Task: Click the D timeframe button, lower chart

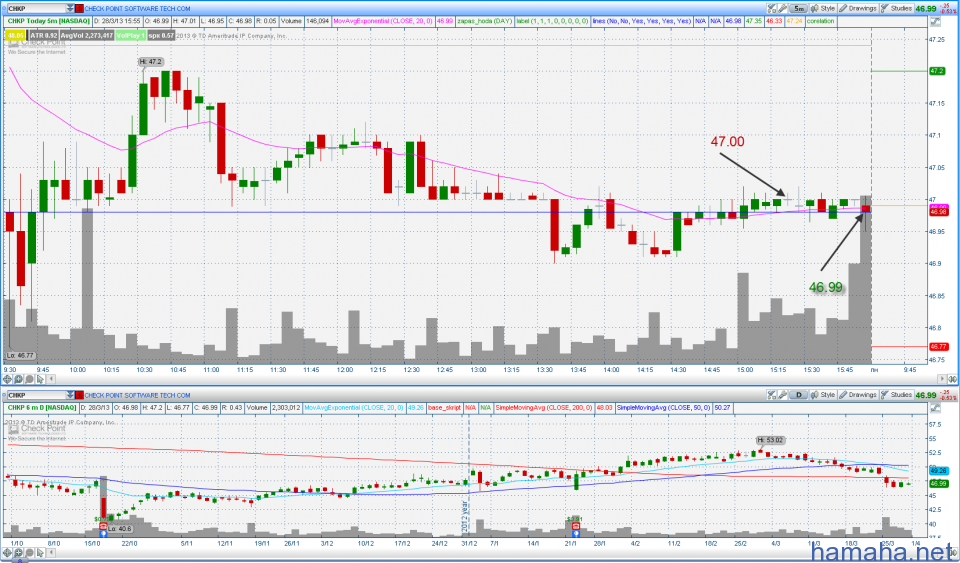Action: [x=801, y=395]
